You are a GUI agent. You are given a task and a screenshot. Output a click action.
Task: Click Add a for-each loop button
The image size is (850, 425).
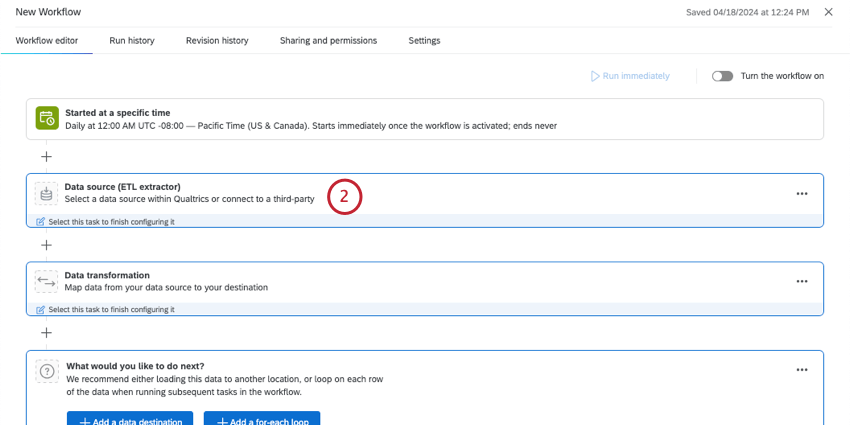(262, 419)
